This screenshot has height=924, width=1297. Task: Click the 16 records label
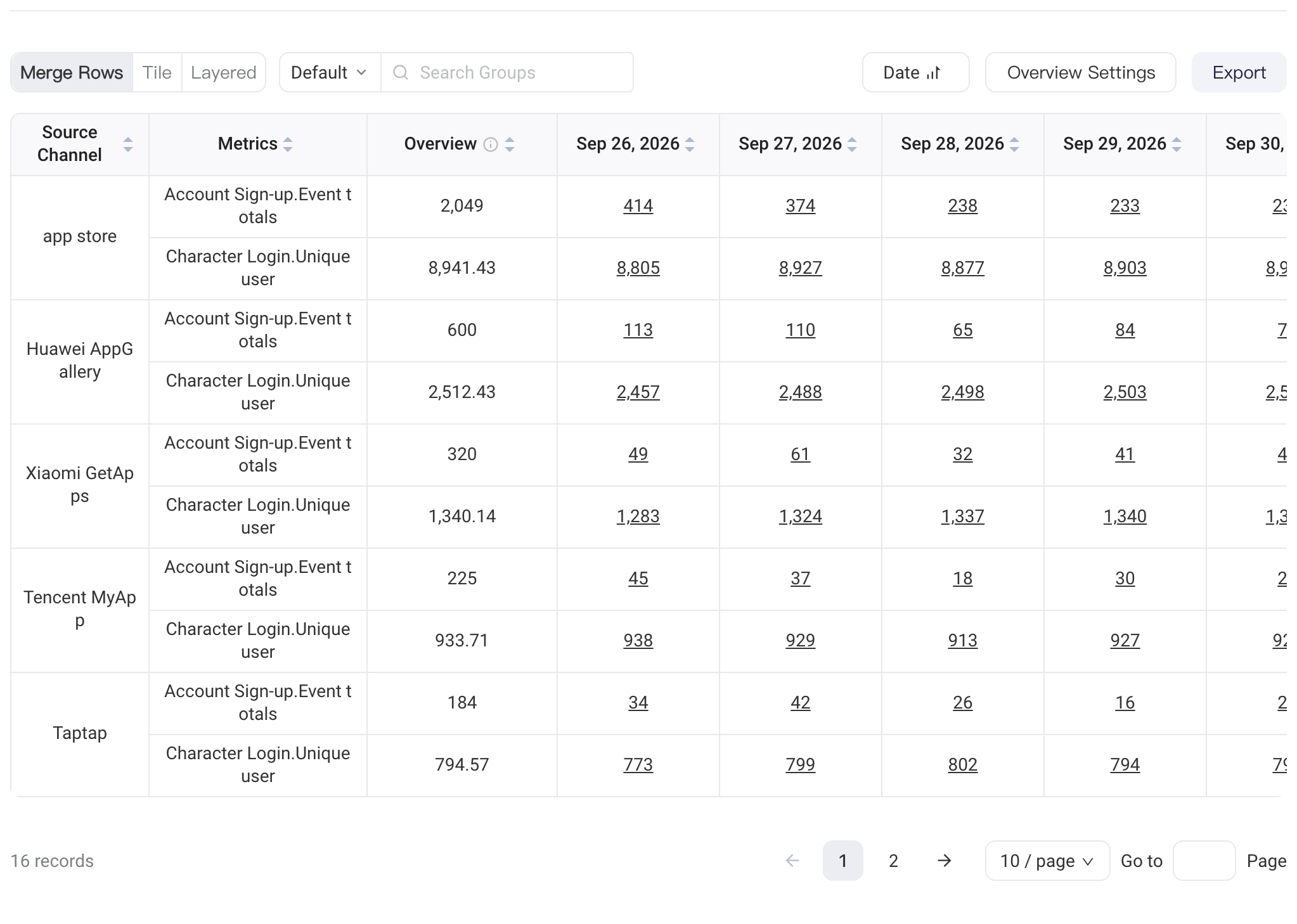(x=52, y=861)
